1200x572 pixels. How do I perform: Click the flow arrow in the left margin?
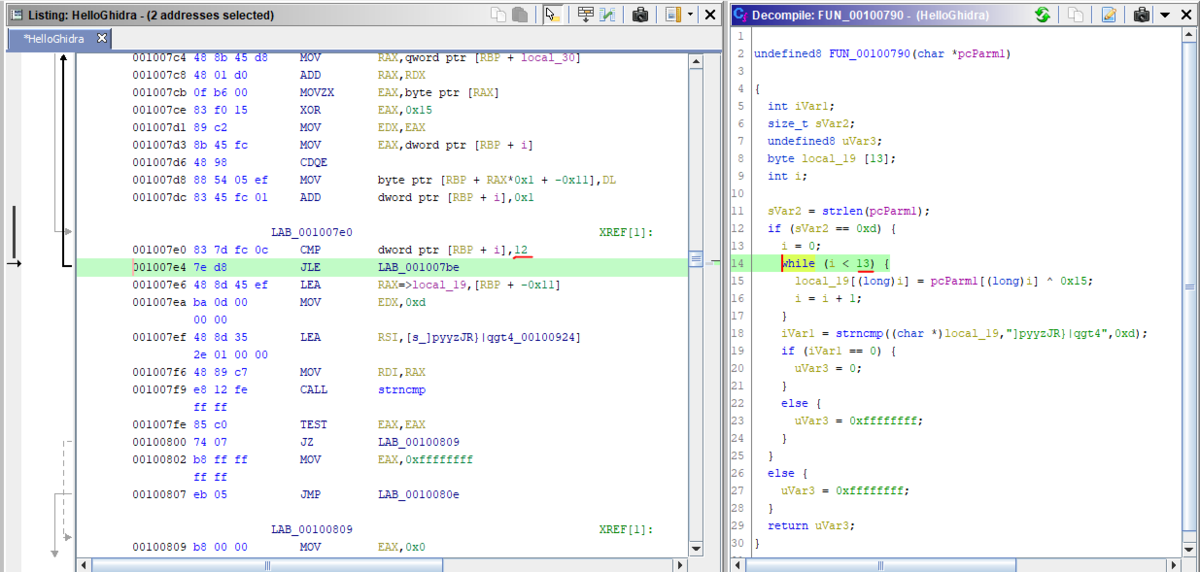pyautogui.click(x=14, y=263)
